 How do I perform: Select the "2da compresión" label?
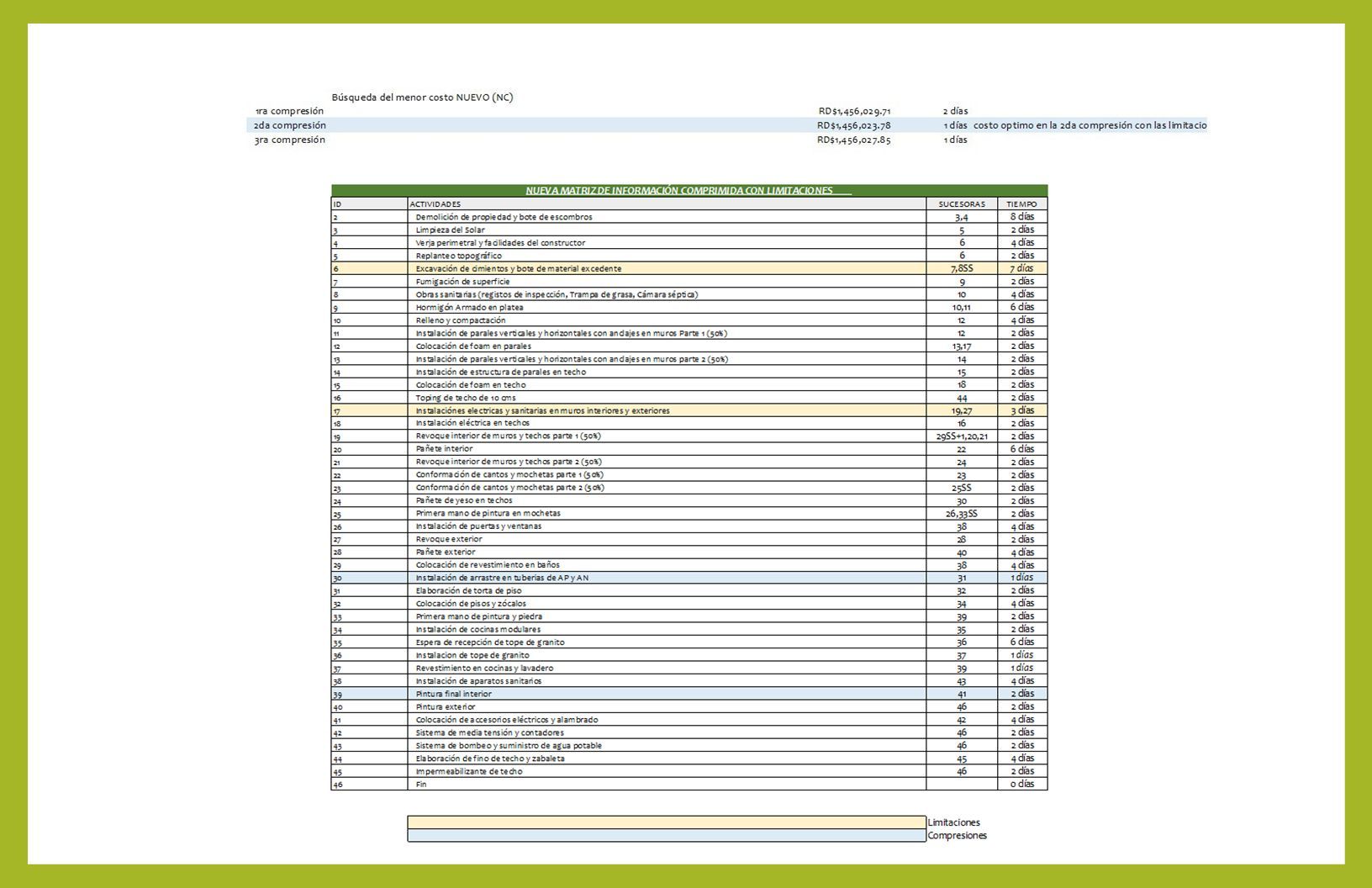(290, 125)
